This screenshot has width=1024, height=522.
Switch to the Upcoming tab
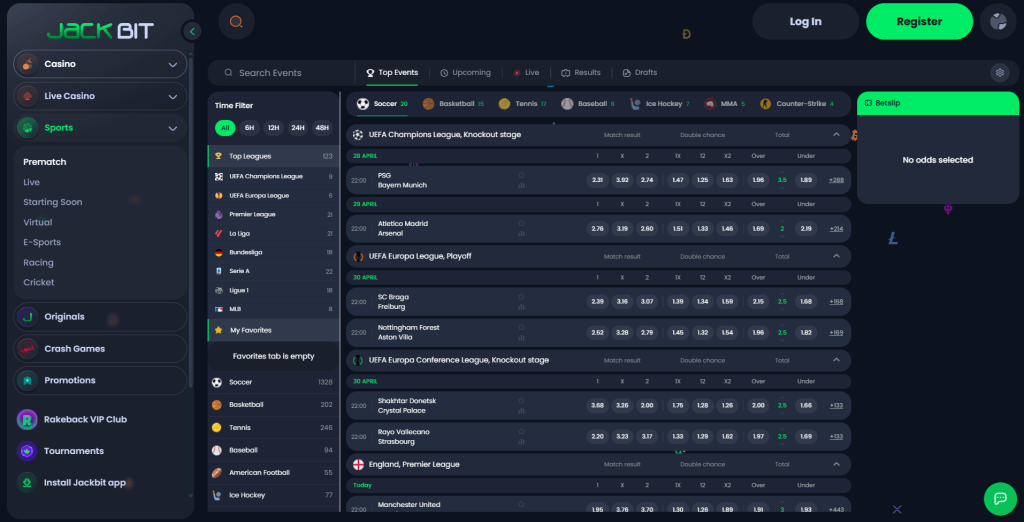coord(465,73)
